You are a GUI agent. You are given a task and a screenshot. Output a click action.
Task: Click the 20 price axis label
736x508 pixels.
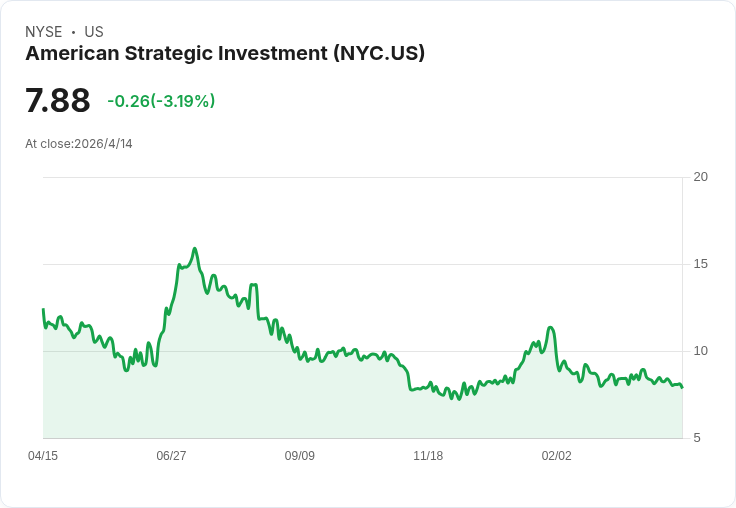701,177
